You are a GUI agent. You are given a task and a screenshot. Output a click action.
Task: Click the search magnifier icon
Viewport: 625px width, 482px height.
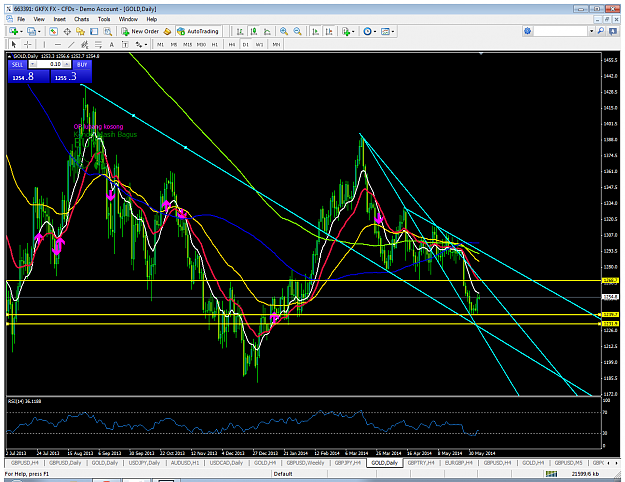tap(601, 31)
